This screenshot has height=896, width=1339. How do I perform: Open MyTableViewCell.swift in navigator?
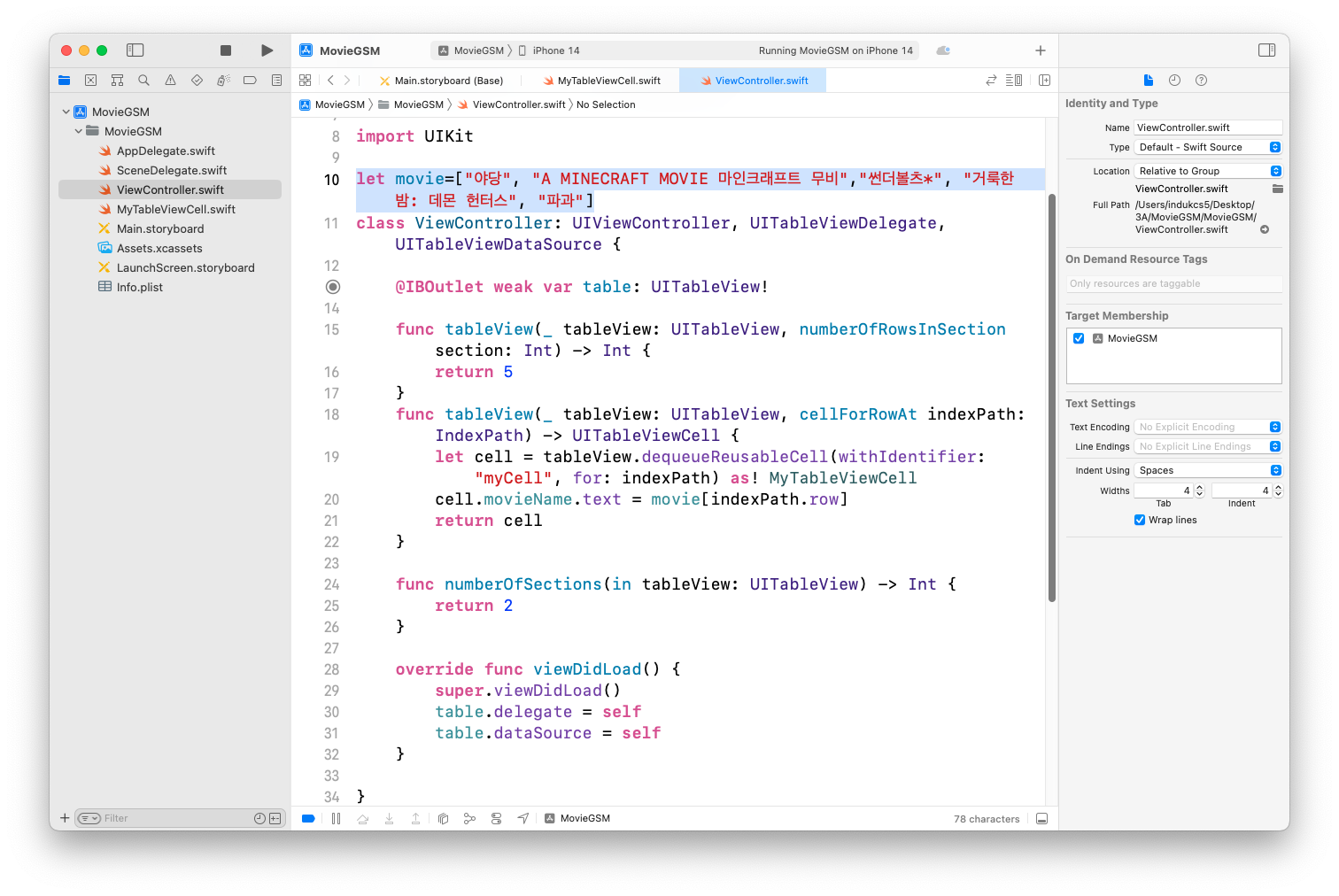[176, 209]
